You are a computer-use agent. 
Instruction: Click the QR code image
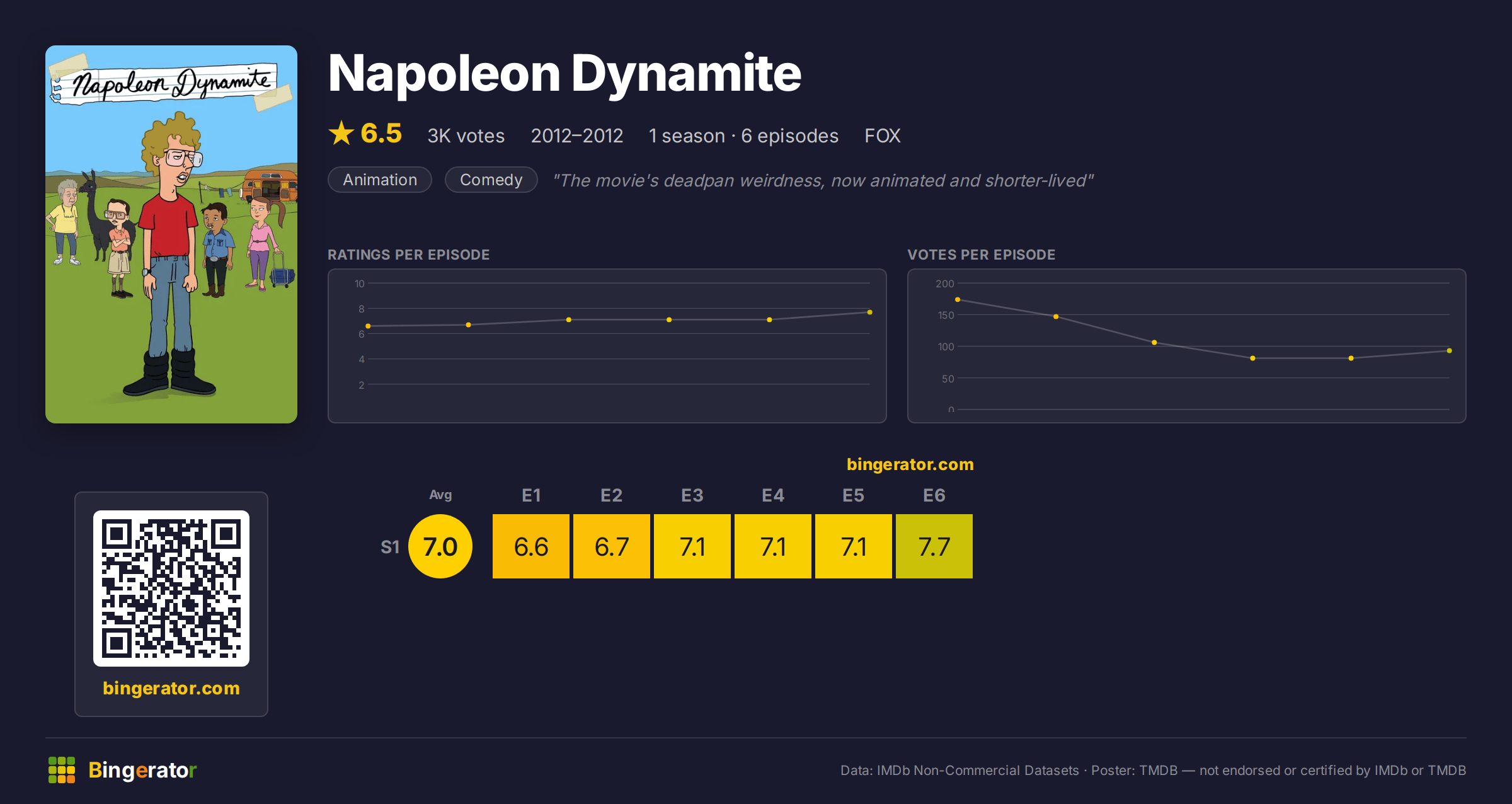[171, 589]
